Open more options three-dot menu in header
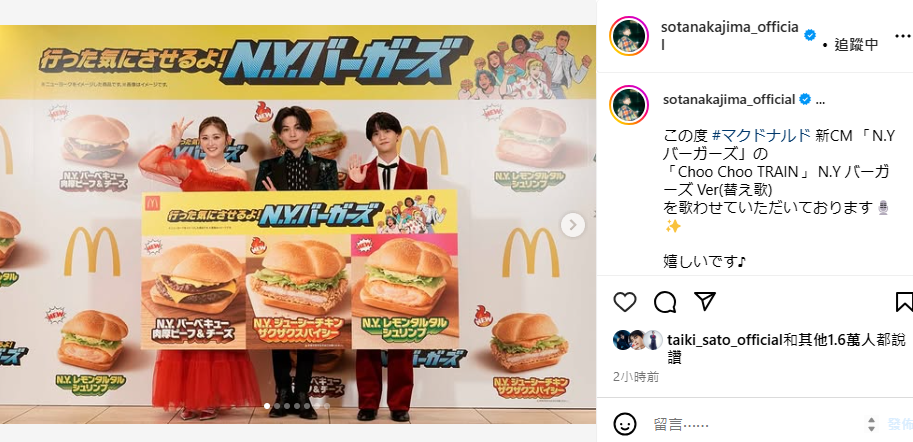The height and width of the screenshot is (442, 913). point(900,36)
